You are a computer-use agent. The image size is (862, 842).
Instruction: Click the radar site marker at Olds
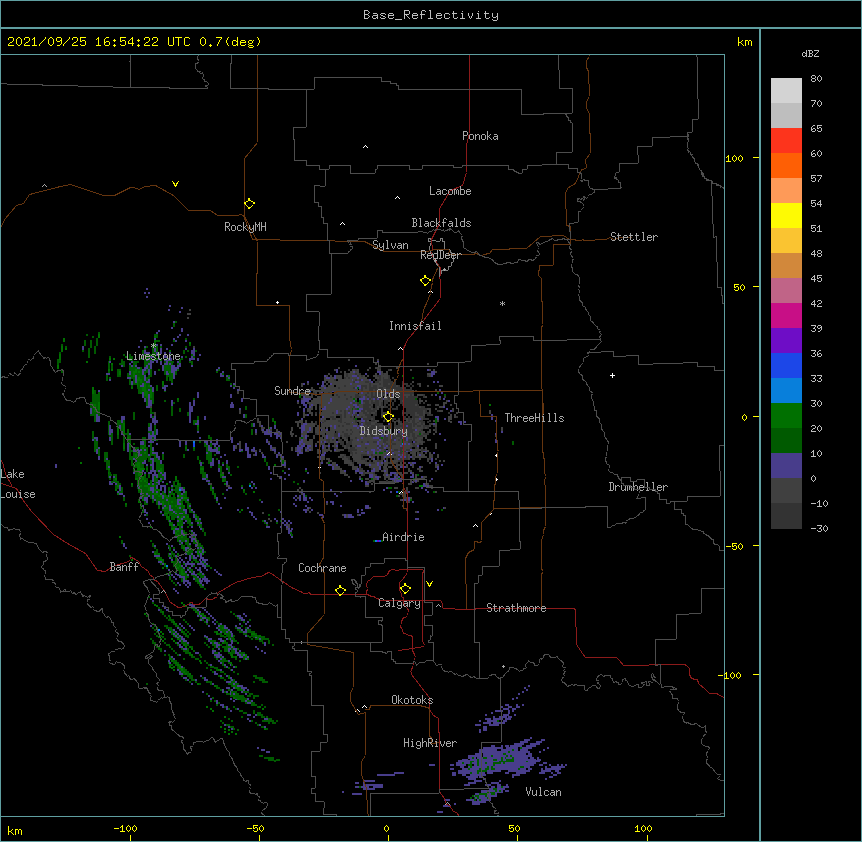point(388,417)
